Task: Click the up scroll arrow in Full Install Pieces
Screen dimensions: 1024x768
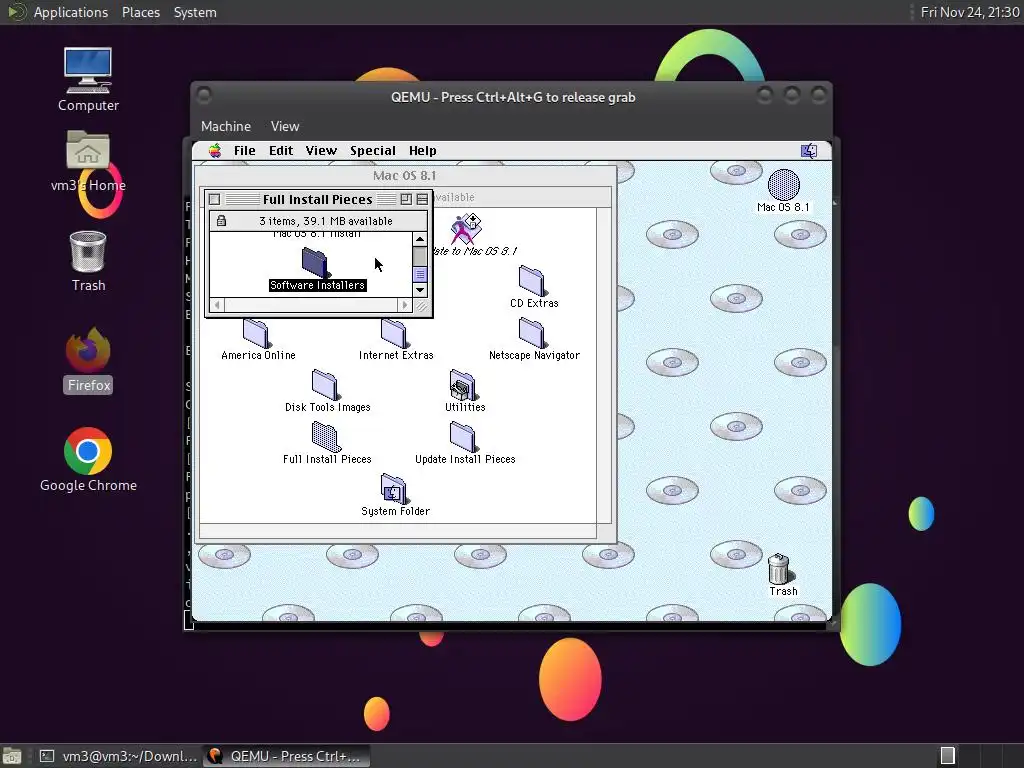Action: pyautogui.click(x=420, y=239)
